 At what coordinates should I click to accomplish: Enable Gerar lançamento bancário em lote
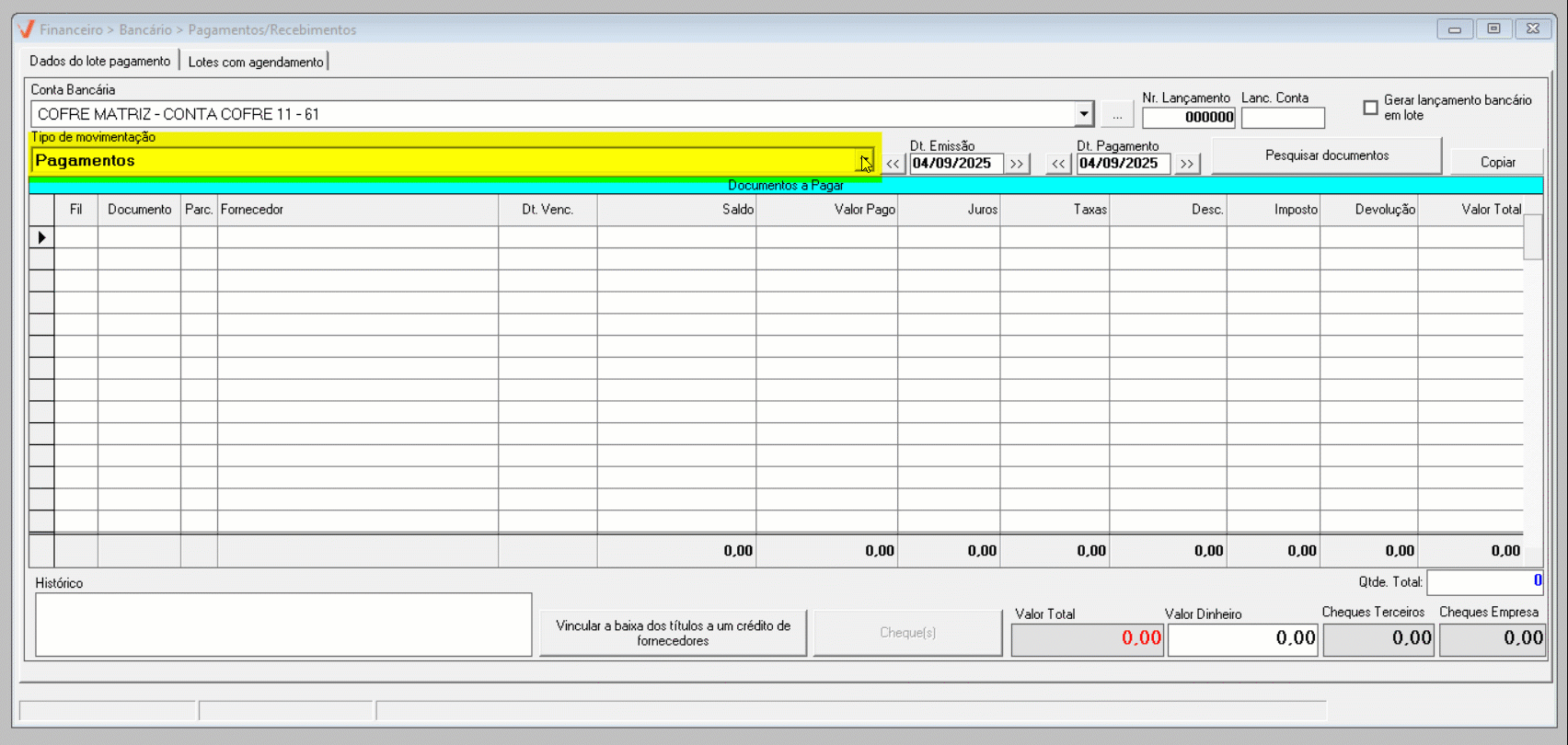click(x=1371, y=108)
